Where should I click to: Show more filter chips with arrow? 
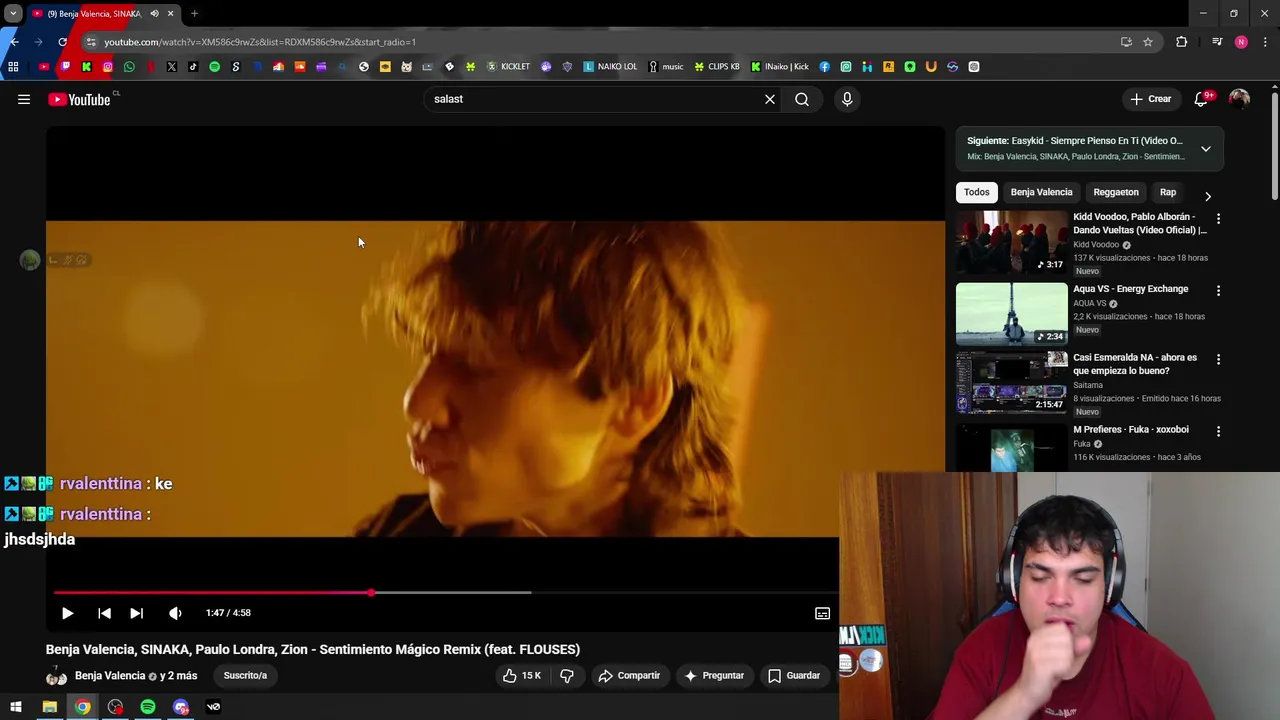(1208, 197)
